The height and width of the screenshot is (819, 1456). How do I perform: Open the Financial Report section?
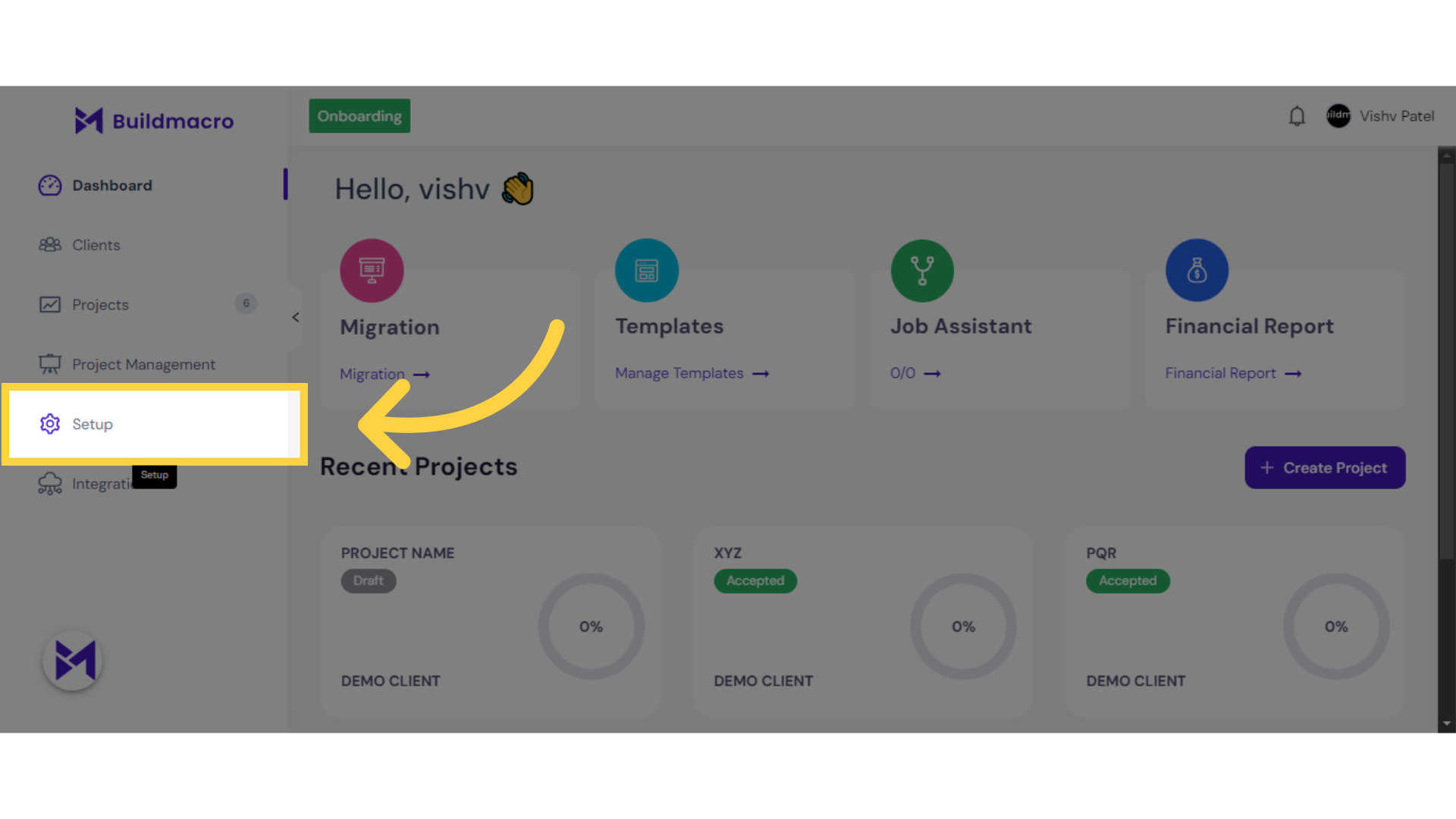click(x=1232, y=373)
